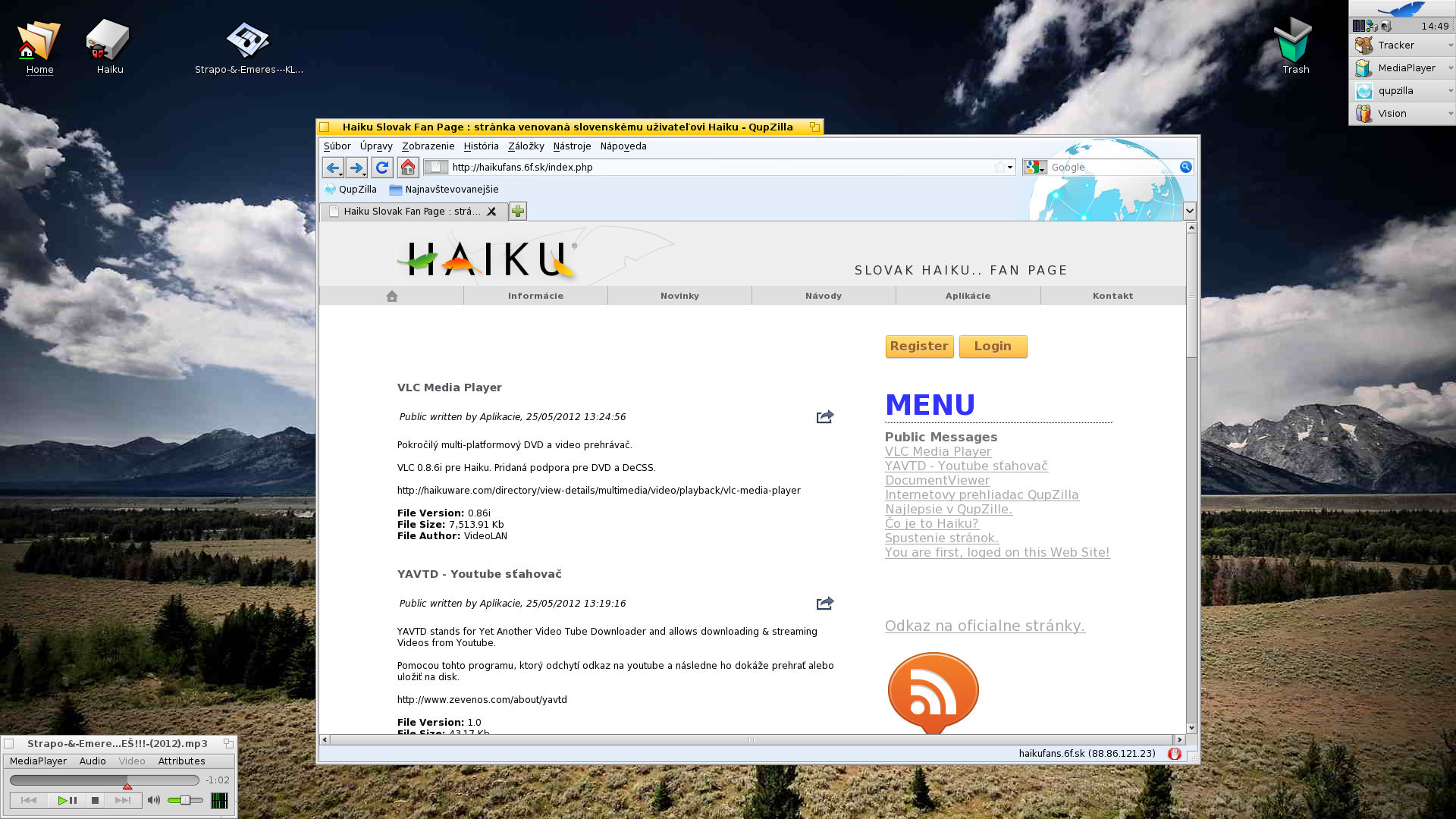
Task: Click the home icon in website navigation
Action: tap(391, 296)
